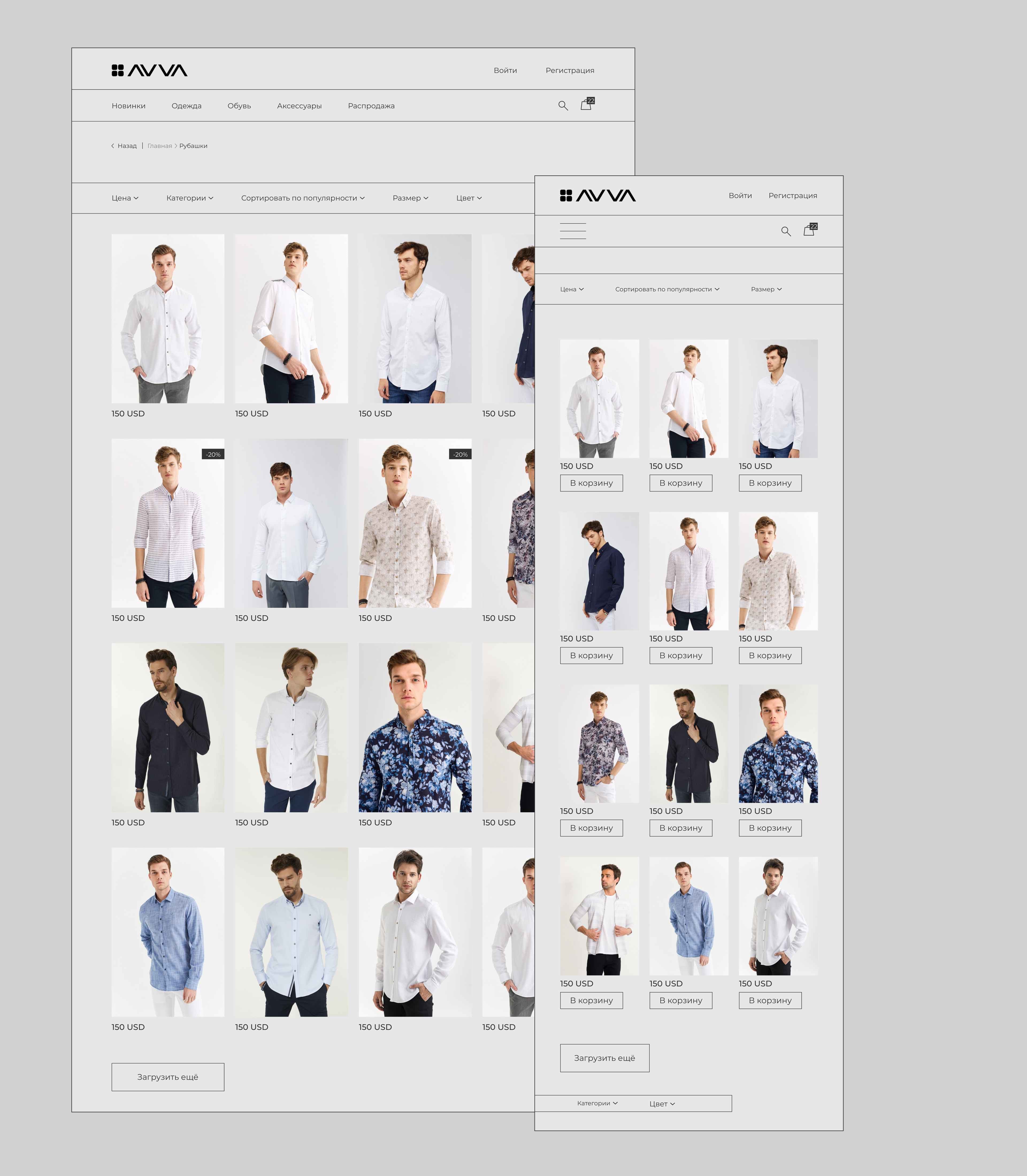The width and height of the screenshot is (1027, 1176).
Task: Open light blue shirt product in desktop layout
Action: click(291, 932)
